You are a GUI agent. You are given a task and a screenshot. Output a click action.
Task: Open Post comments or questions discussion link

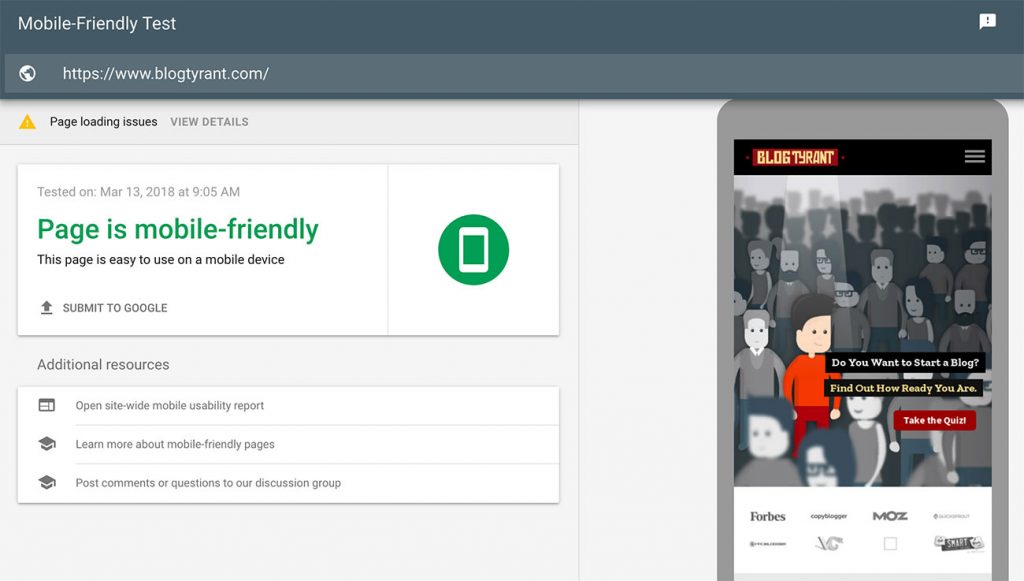[x=208, y=483]
